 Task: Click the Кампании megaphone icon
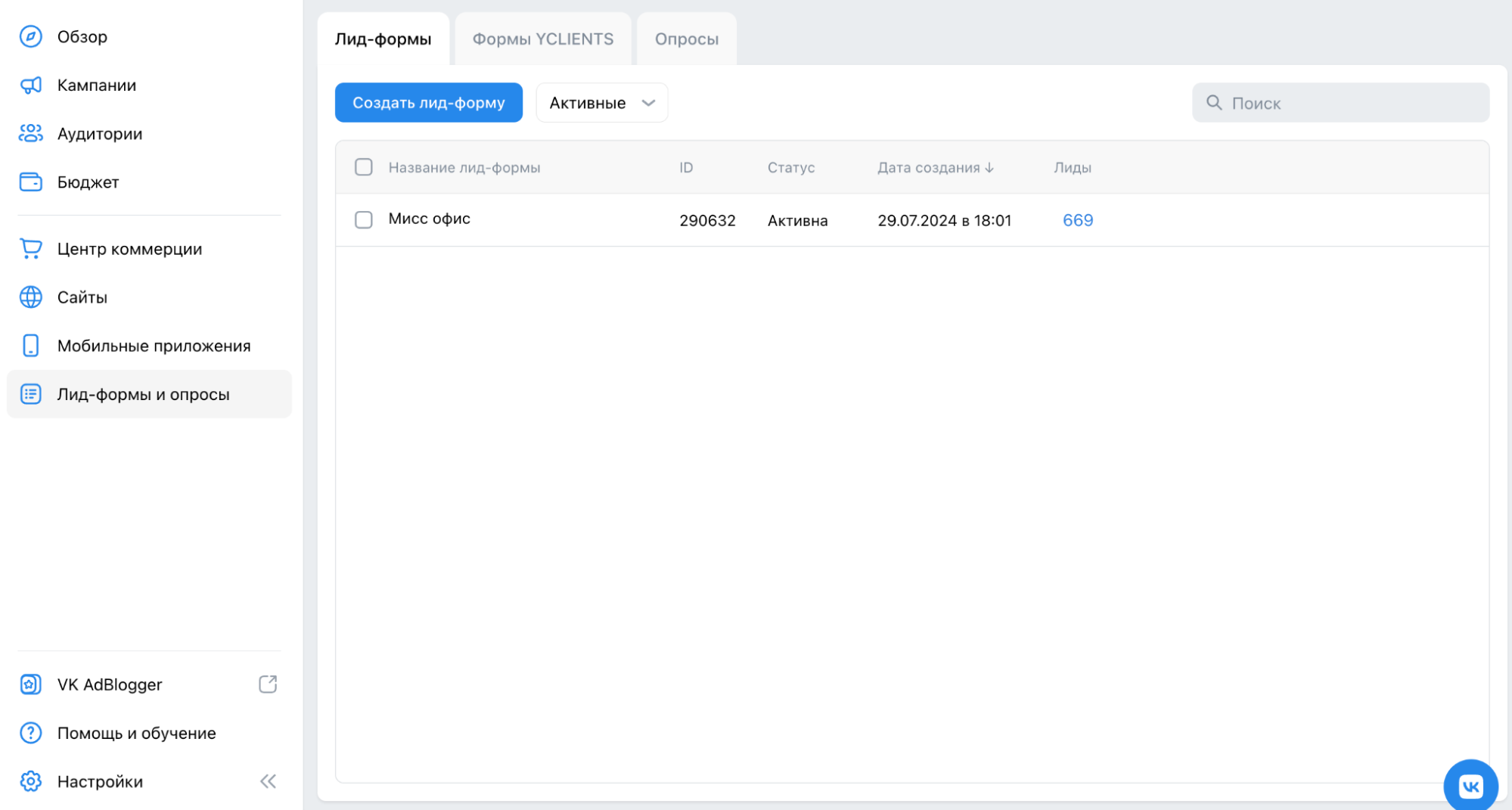click(30, 85)
